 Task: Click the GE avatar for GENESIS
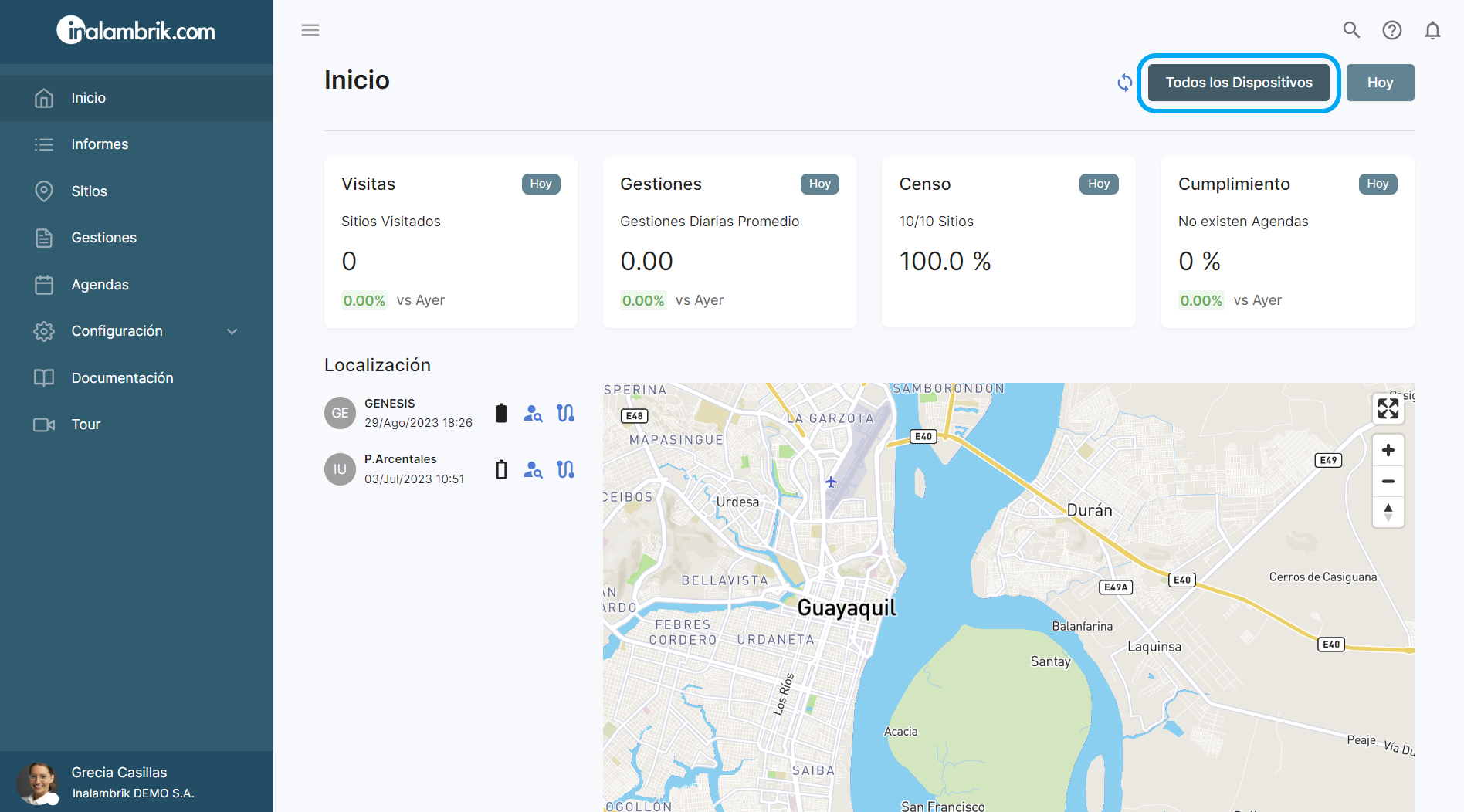pyautogui.click(x=340, y=413)
